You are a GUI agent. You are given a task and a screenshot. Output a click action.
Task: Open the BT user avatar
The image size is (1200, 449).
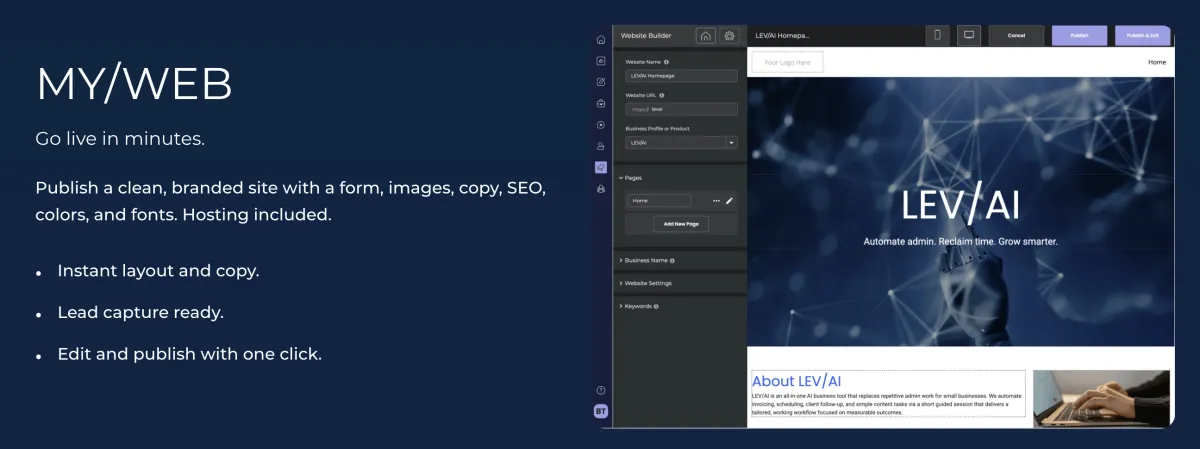tap(601, 411)
